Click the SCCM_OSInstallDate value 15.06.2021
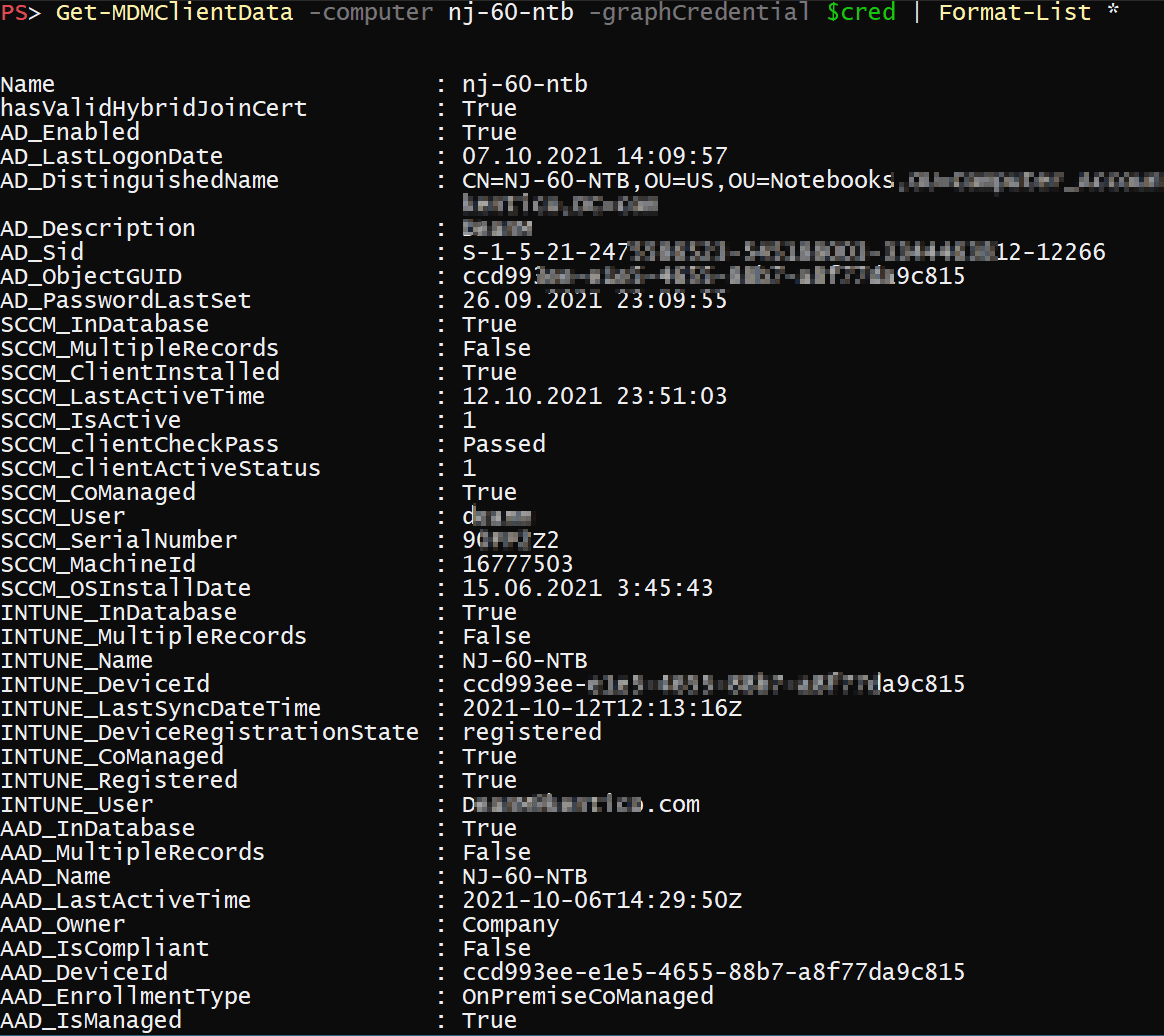 tap(587, 588)
